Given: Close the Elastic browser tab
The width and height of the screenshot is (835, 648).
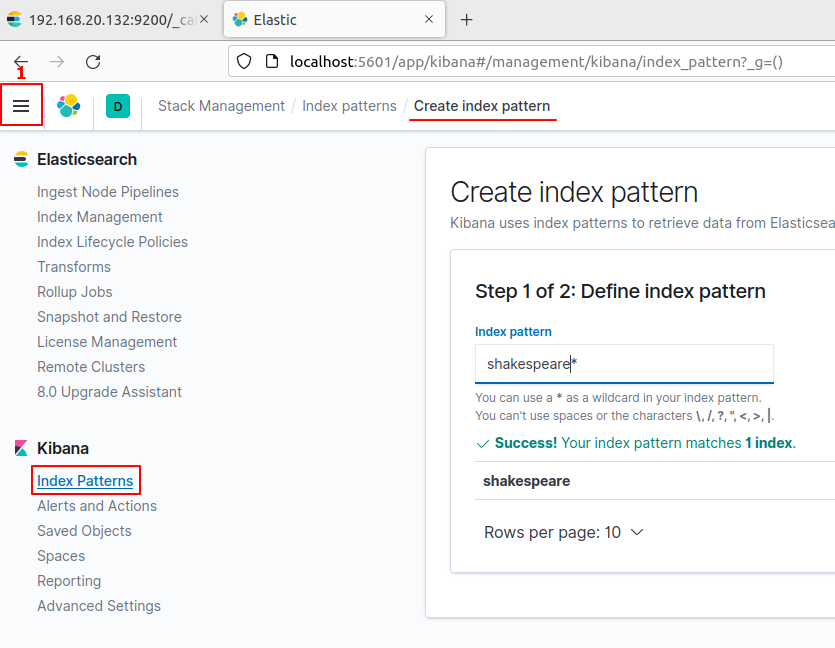Looking at the screenshot, I should point(429,19).
